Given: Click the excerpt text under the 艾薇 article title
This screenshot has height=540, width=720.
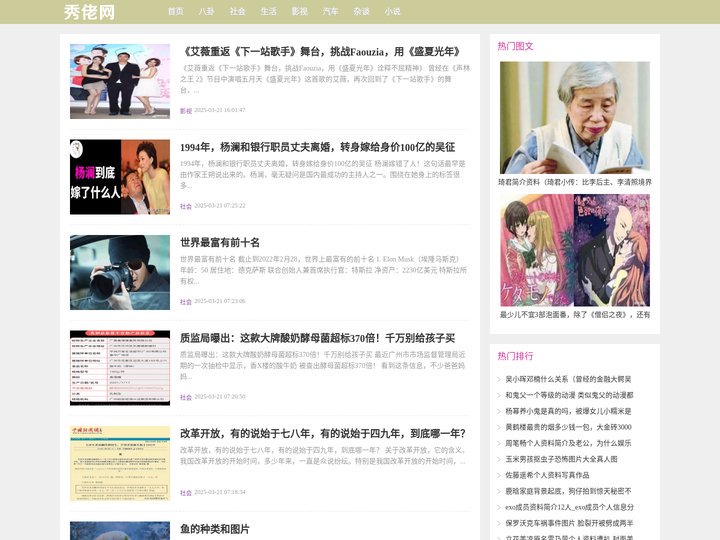Looking at the screenshot, I should pyautogui.click(x=325, y=79).
